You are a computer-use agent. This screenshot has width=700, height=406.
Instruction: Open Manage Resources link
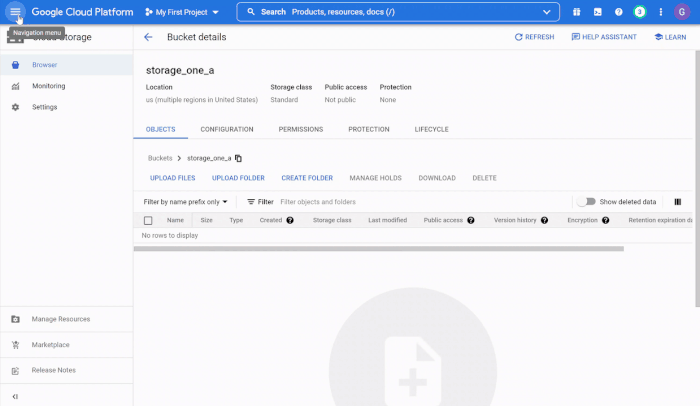point(67,319)
